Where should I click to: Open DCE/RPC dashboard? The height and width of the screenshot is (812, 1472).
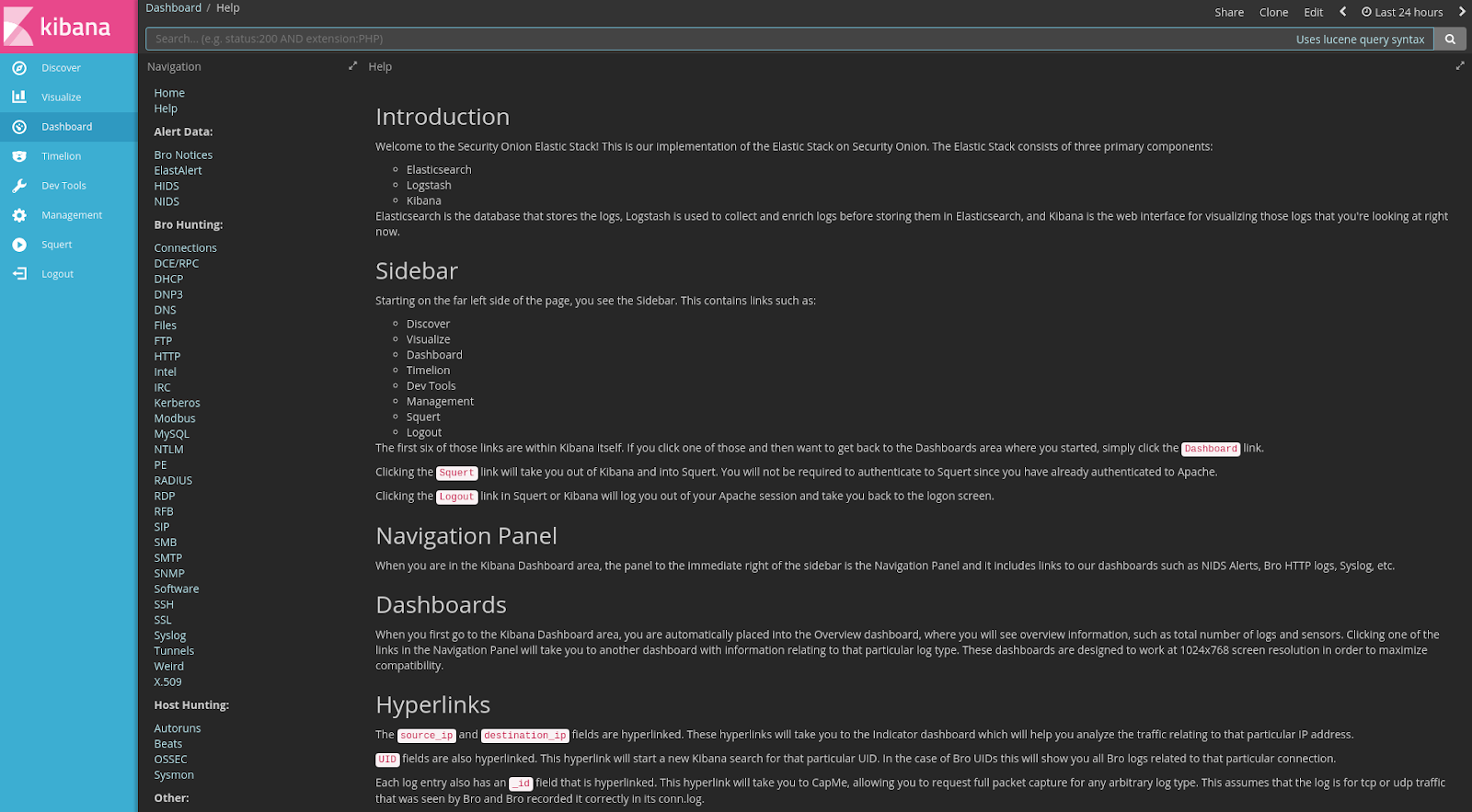pyautogui.click(x=176, y=264)
